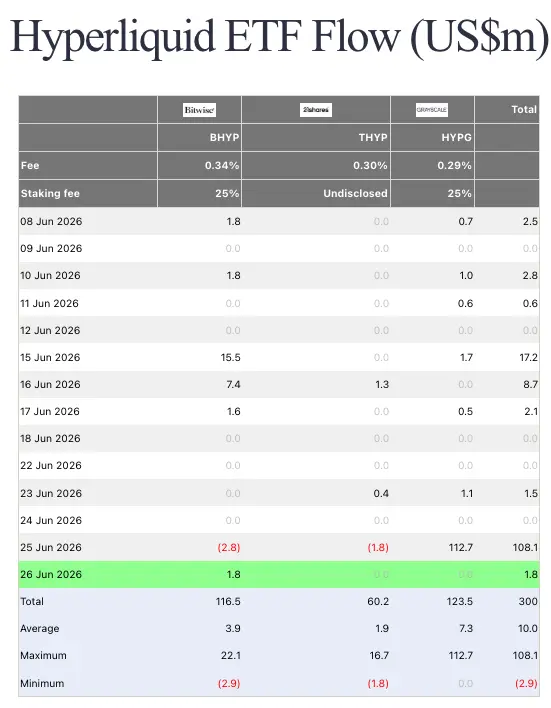Select the highlighted 26 Jun 2026 row
The height and width of the screenshot is (708, 551).
pos(279,574)
